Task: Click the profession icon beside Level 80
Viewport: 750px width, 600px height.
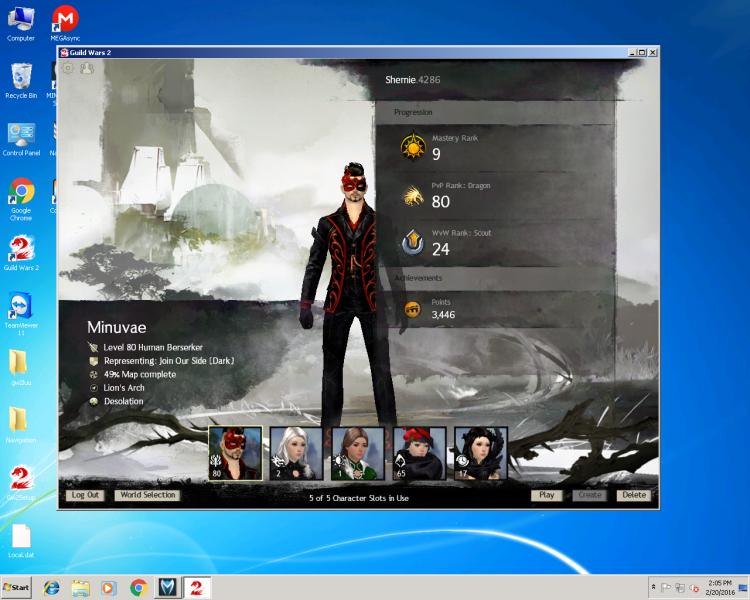Action: (x=93, y=347)
